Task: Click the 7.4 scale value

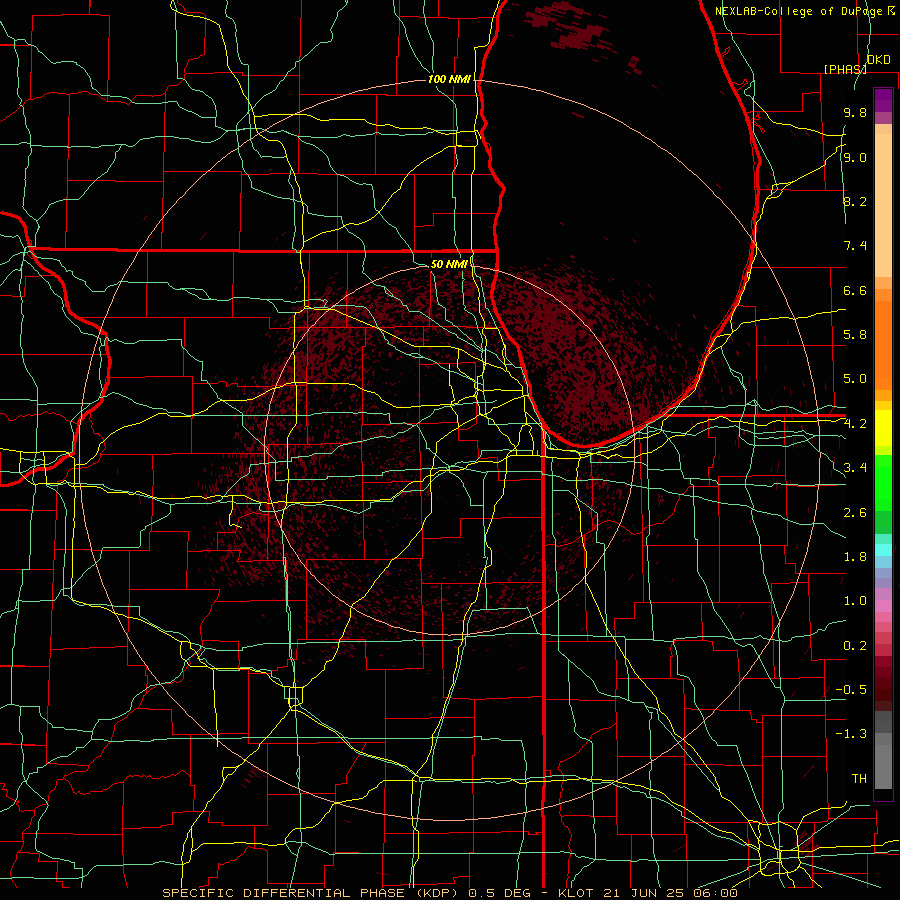Action: [x=855, y=246]
